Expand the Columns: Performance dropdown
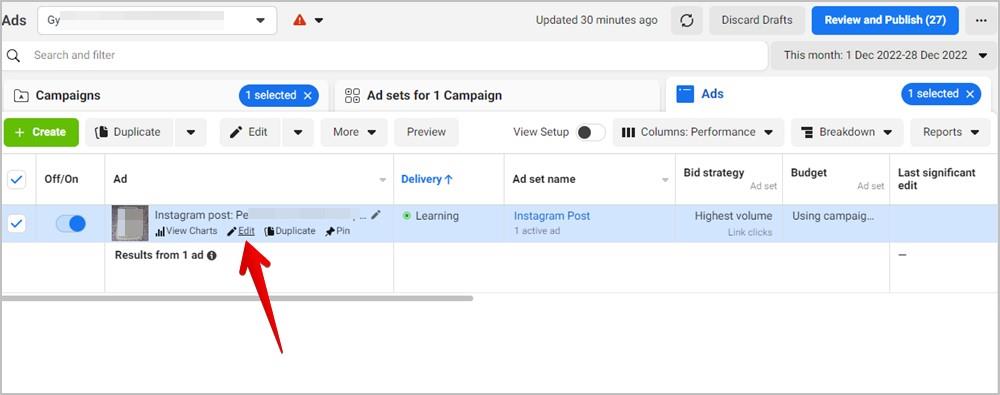The width and height of the screenshot is (1000, 395). tap(698, 132)
